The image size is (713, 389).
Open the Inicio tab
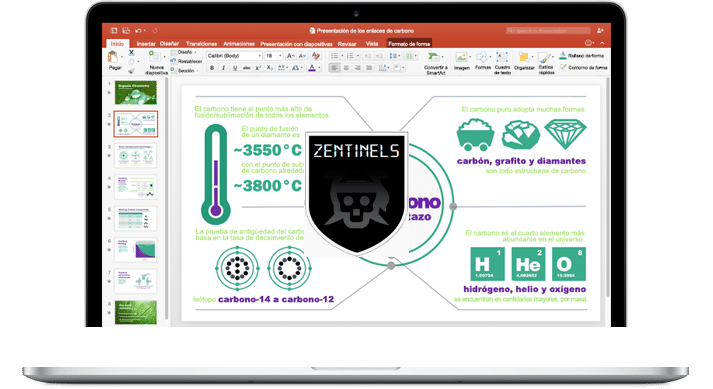tap(117, 44)
